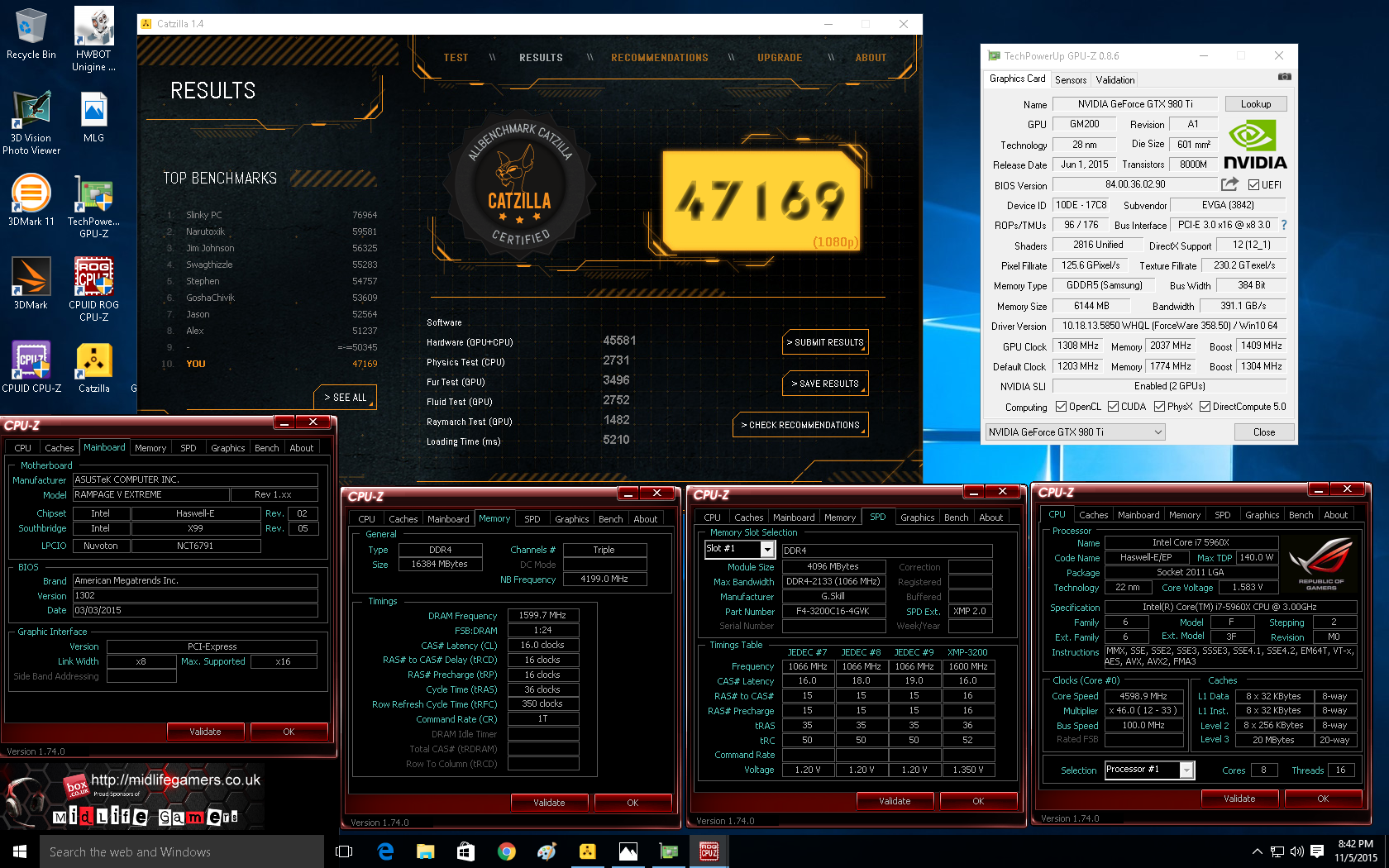Launch CPUID CPU-Z desktop shortcut
Image resolution: width=1389 pixels, height=868 pixels.
coord(31,366)
